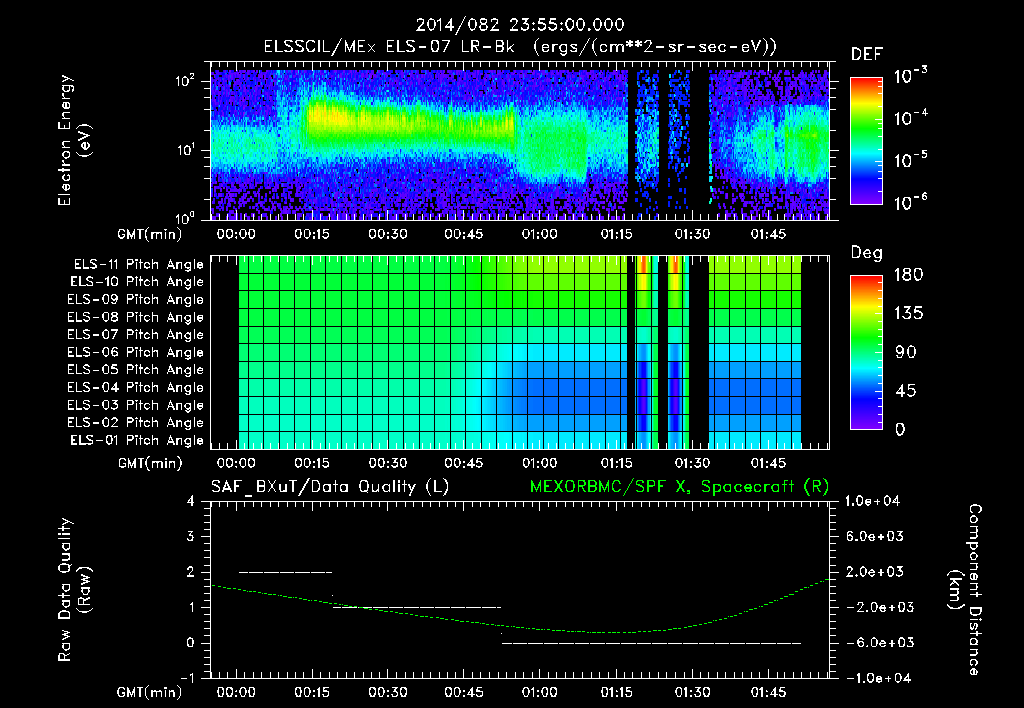Select the ELS-11 Pitch Angle row label

[x=138, y=265]
